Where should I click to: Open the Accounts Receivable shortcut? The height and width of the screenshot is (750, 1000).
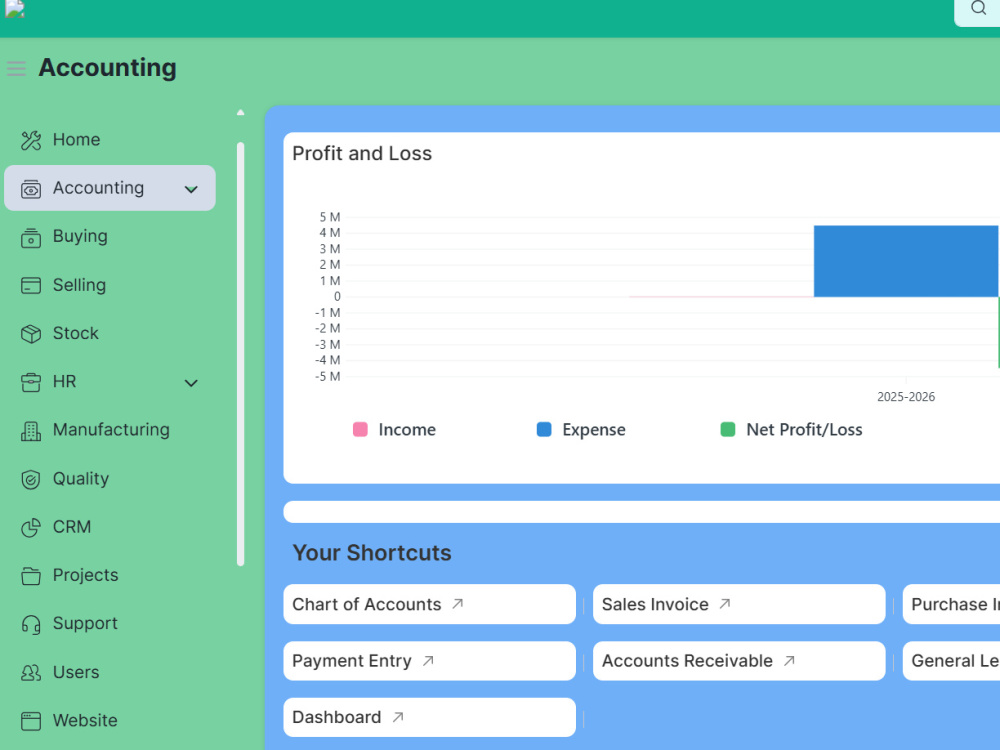[x=739, y=661]
